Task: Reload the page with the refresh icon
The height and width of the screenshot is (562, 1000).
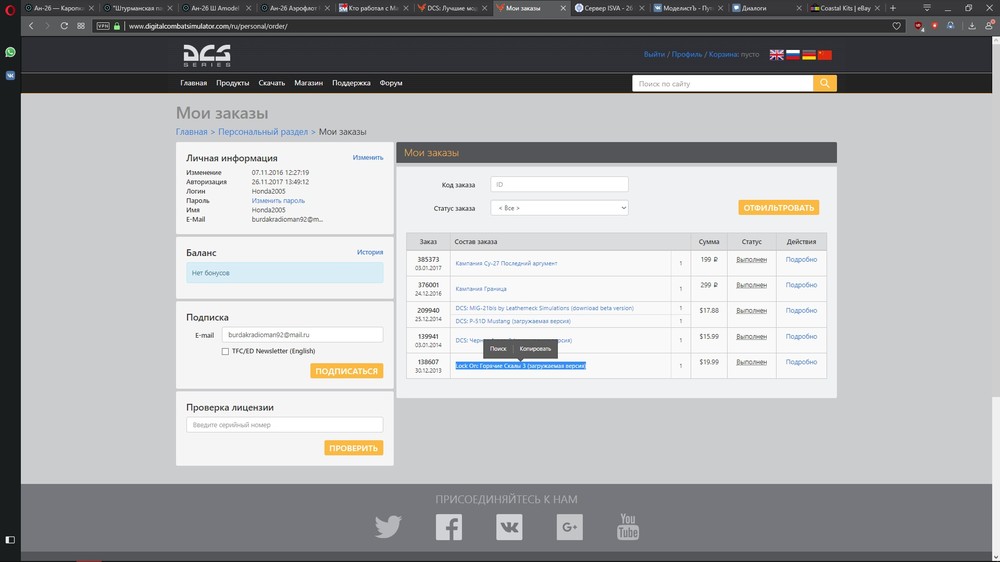Action: point(64,26)
